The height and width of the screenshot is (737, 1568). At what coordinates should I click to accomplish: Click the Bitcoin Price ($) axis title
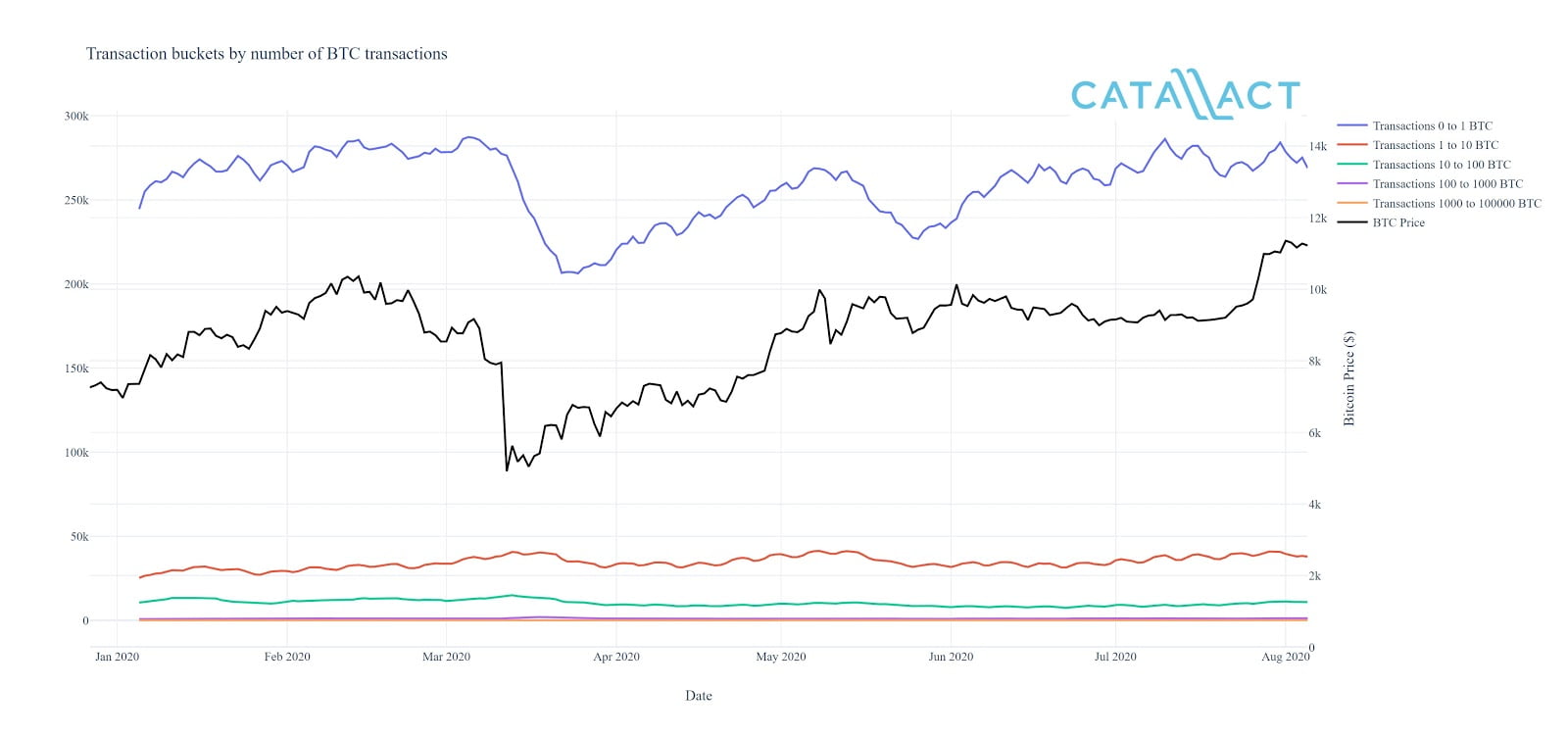tap(1349, 378)
